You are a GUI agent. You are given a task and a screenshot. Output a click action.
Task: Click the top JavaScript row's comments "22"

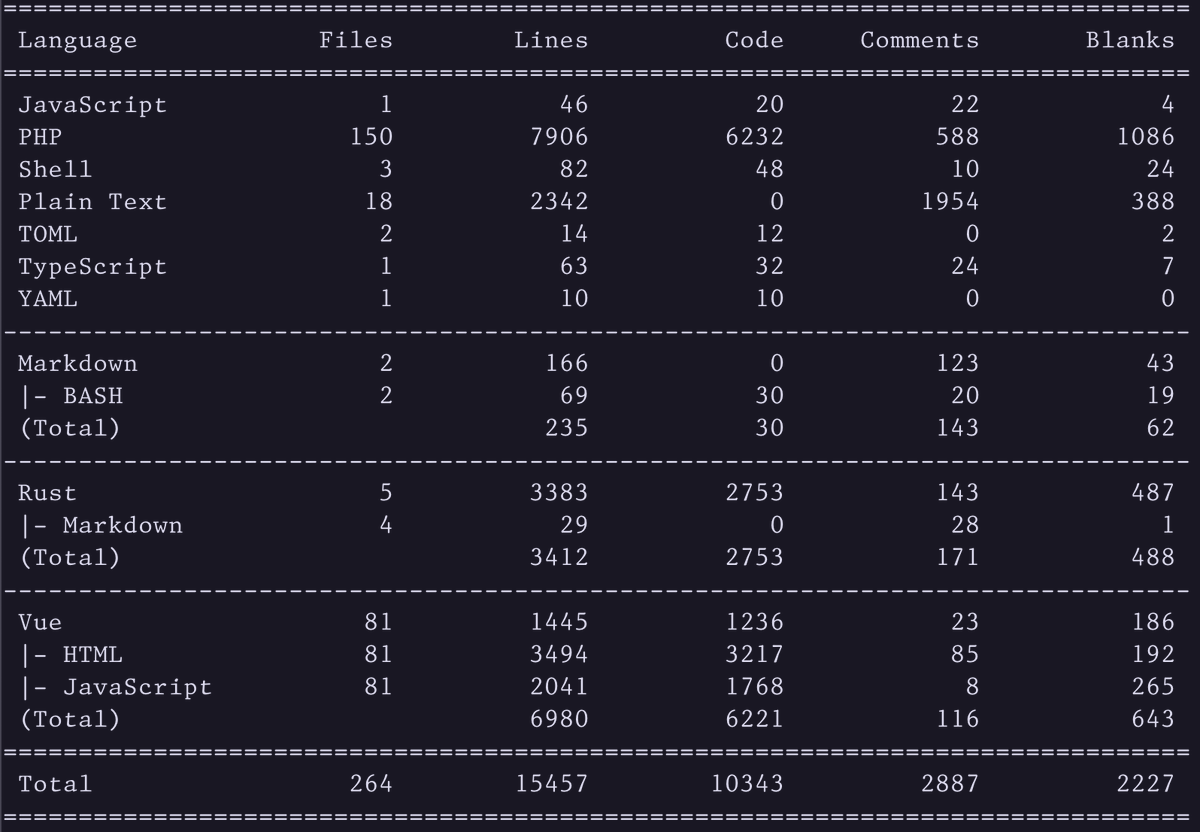click(x=964, y=104)
